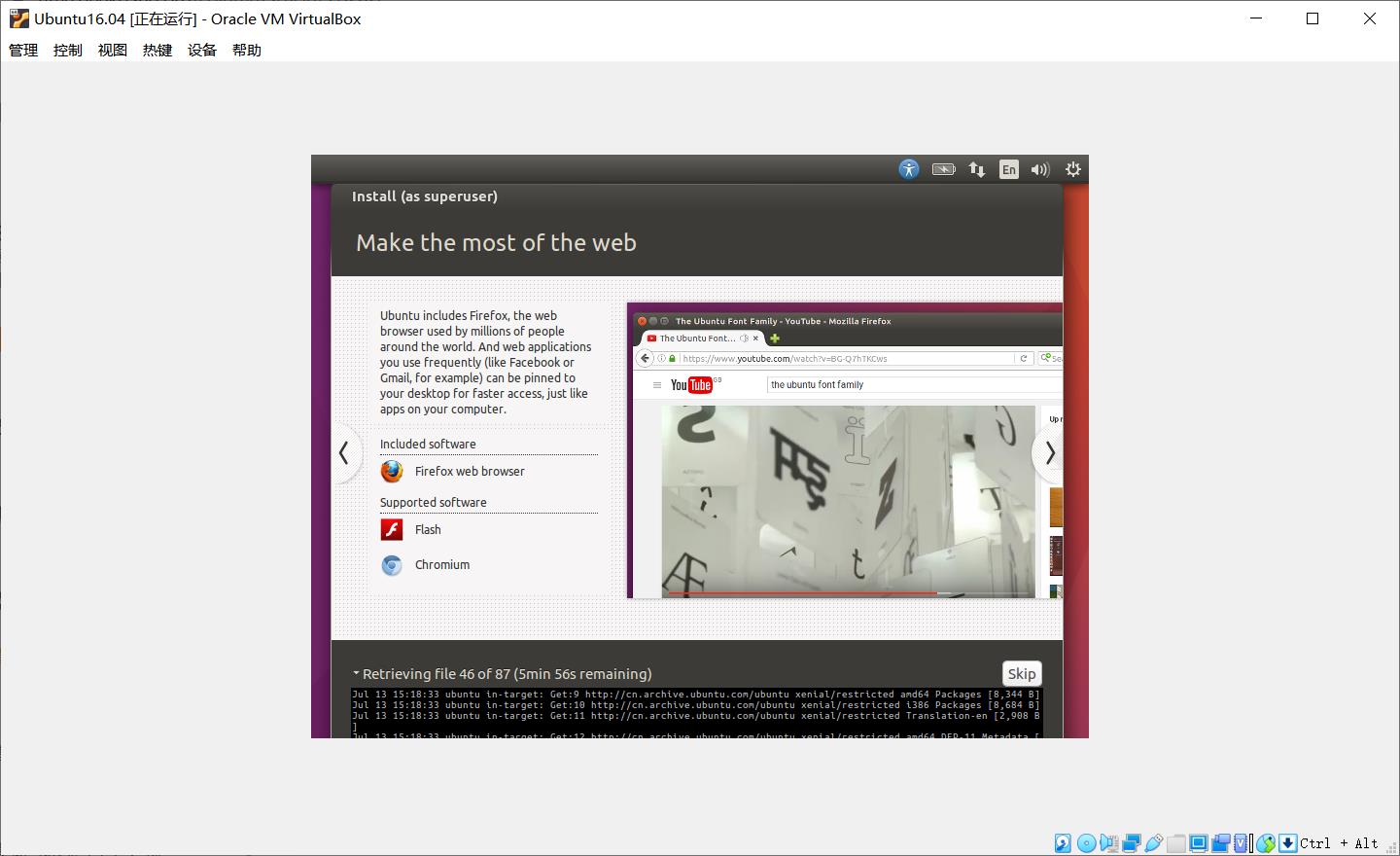This screenshot has height=856, width=1400.
Task: Click the Flash icon
Action: point(392,530)
